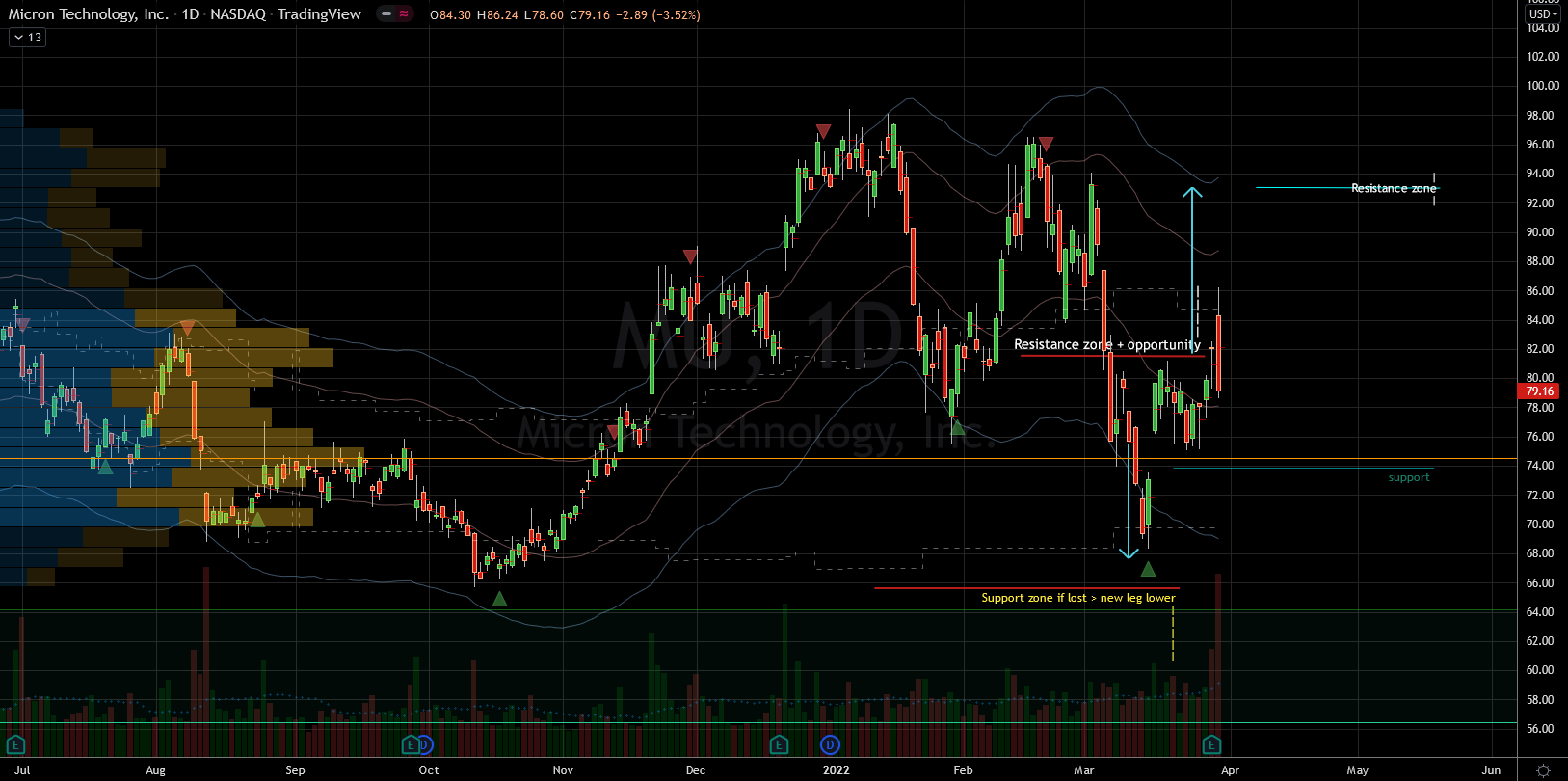Open the earnings E marker in late December
This screenshot has height=781, width=1568.
tap(779, 744)
